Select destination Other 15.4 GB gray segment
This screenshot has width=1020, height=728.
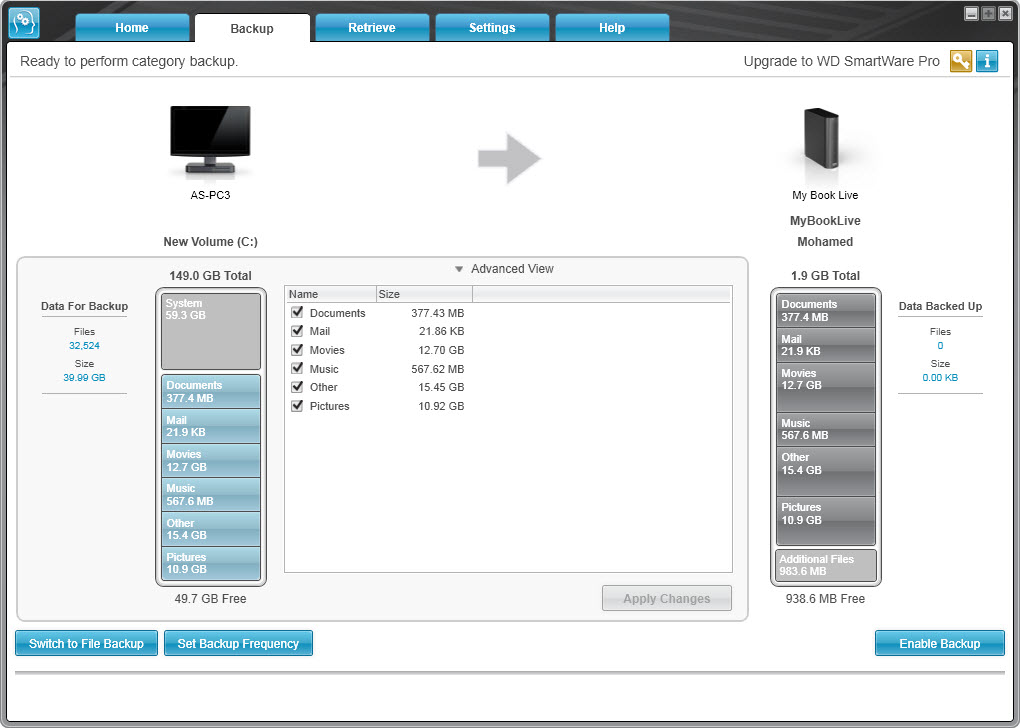pyautogui.click(x=825, y=472)
